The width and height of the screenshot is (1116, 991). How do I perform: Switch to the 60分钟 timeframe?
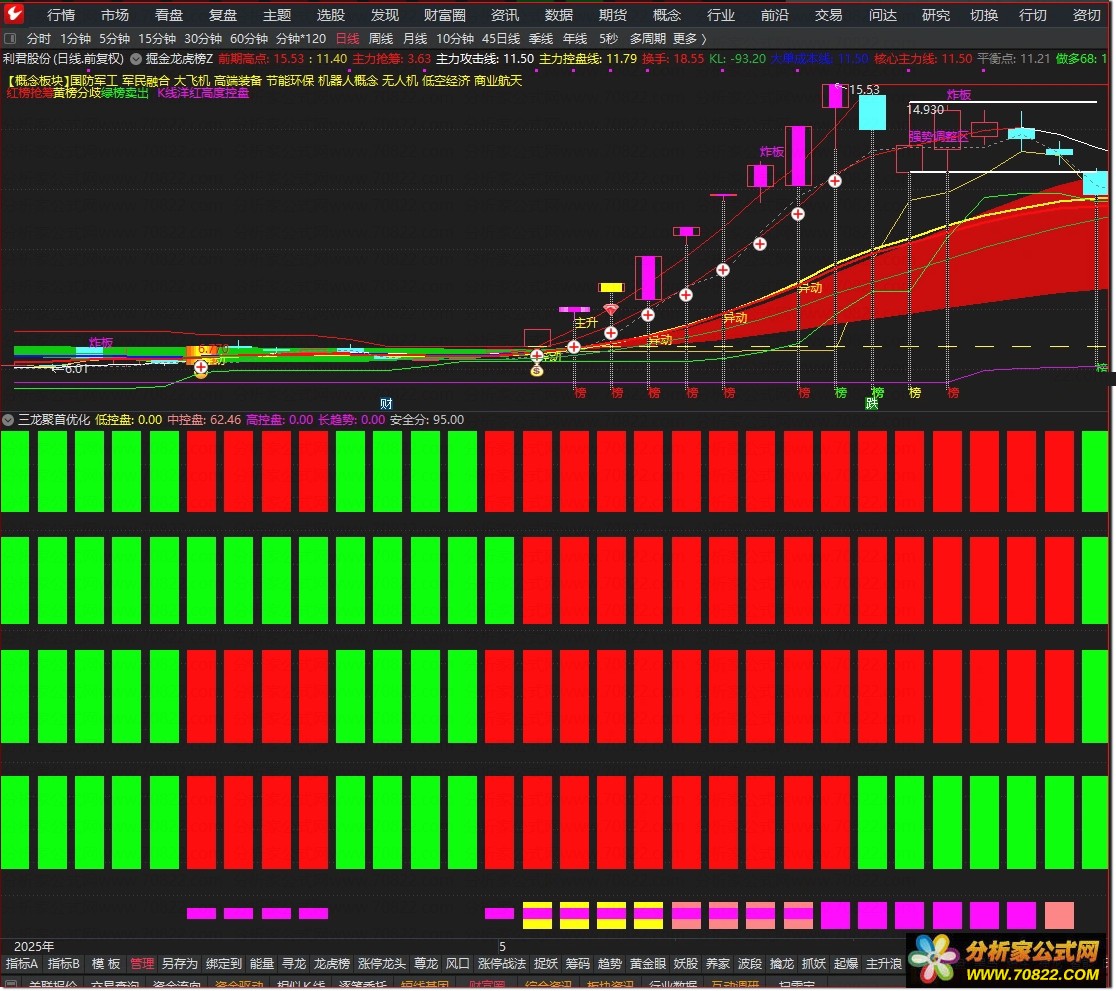[248, 38]
